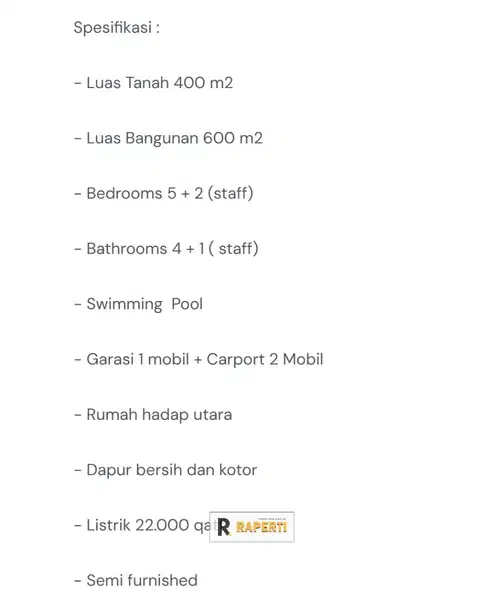
Task: Click the Semi furnished line
Action: click(136, 580)
